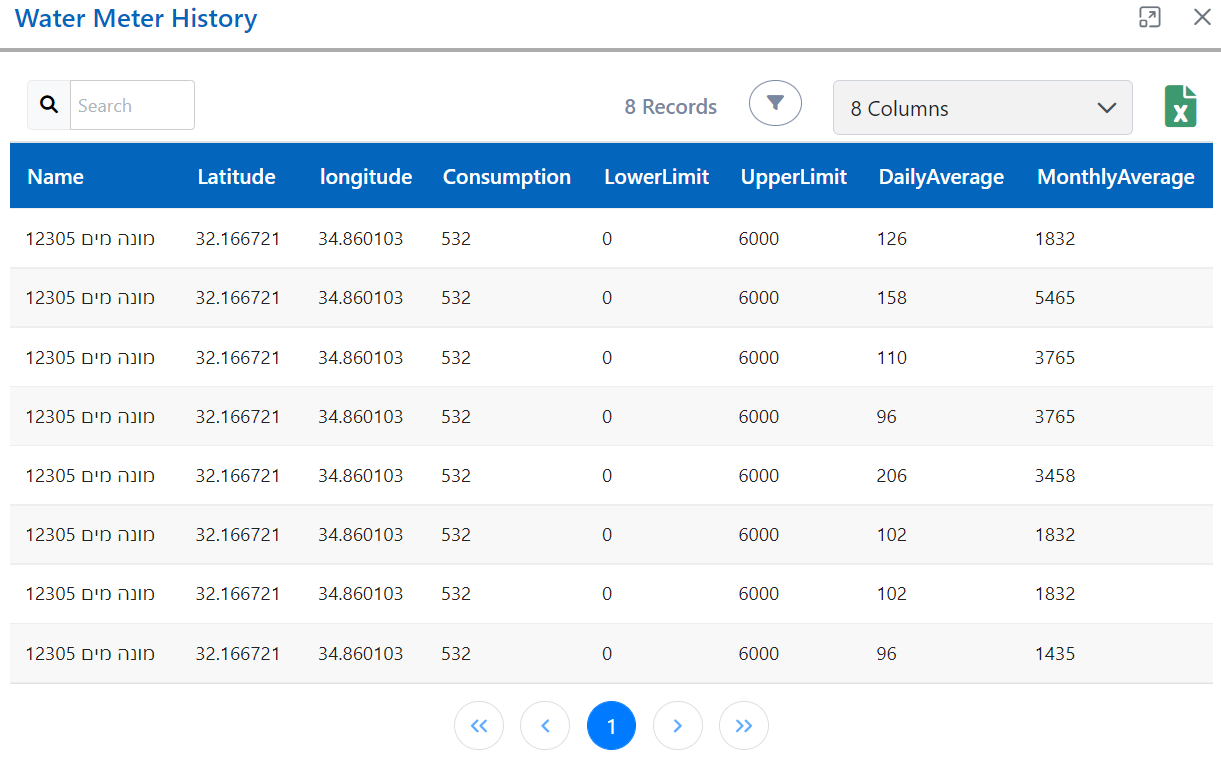Click the search magnifier icon
The image size is (1221, 762).
[x=48, y=104]
